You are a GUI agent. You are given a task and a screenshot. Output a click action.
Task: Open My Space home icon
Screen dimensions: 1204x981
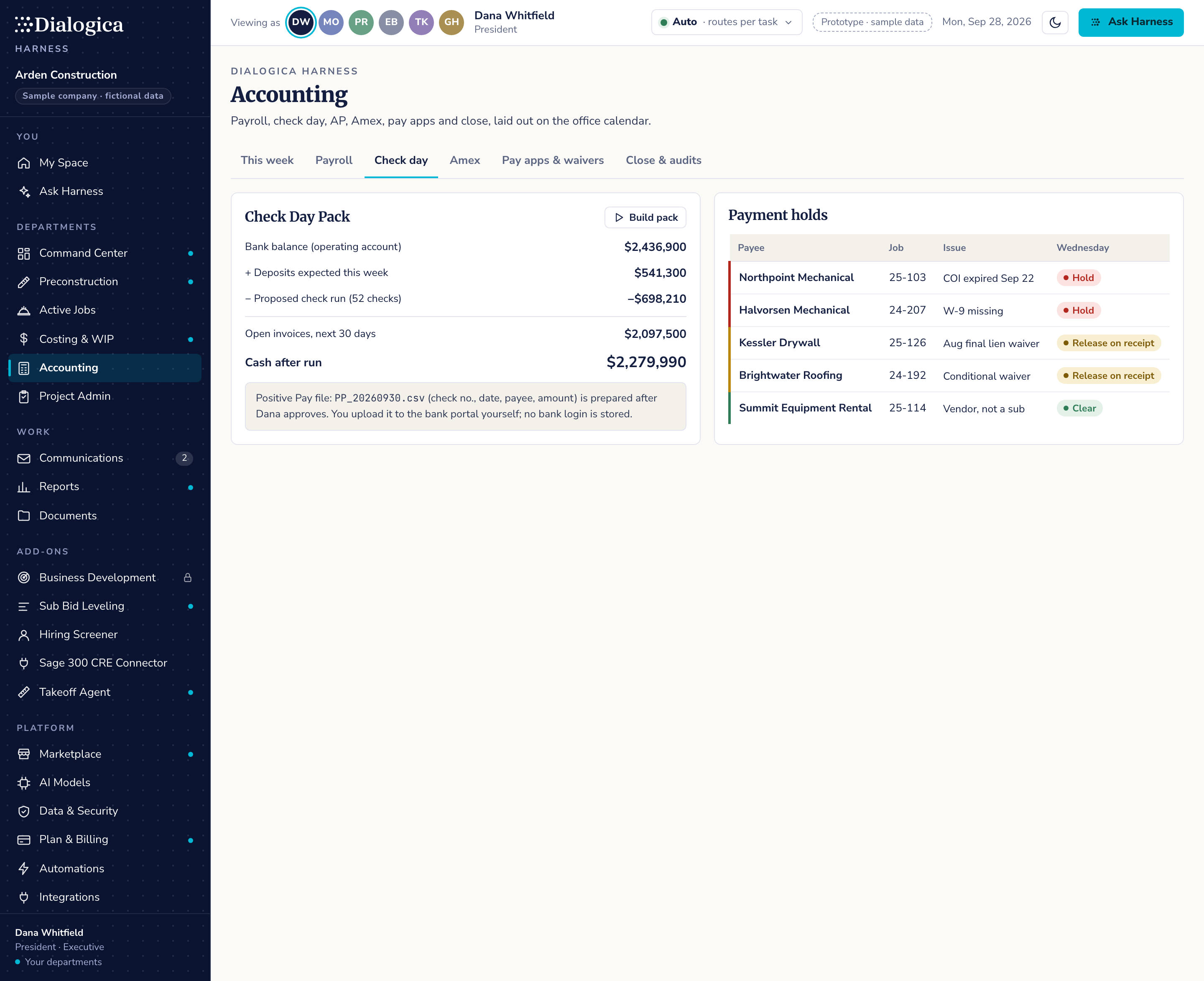(x=24, y=163)
